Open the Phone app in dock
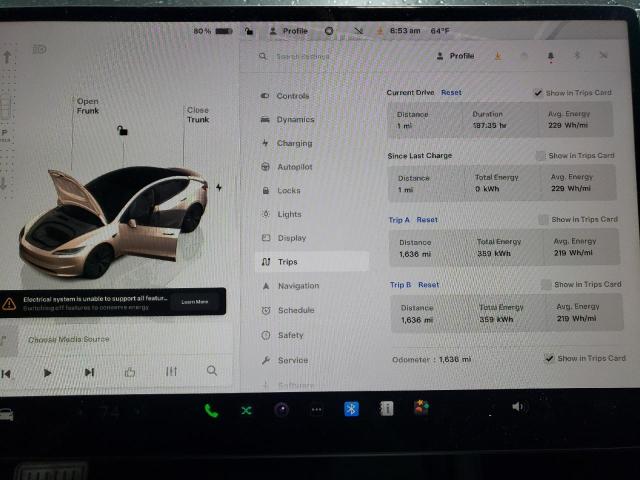The image size is (640, 480). [211, 410]
